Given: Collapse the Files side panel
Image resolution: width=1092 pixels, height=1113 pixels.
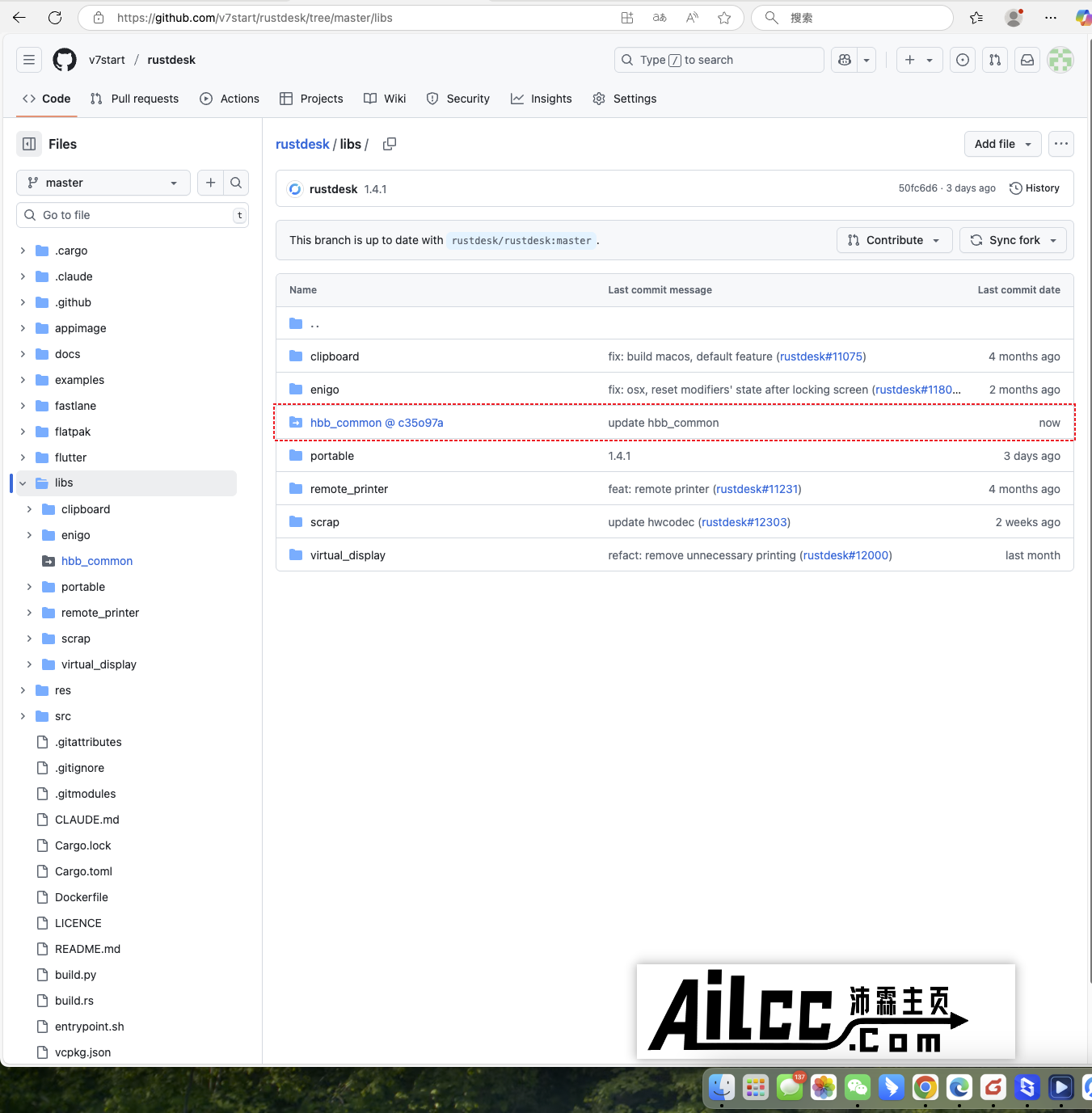Looking at the screenshot, I should click(x=29, y=144).
